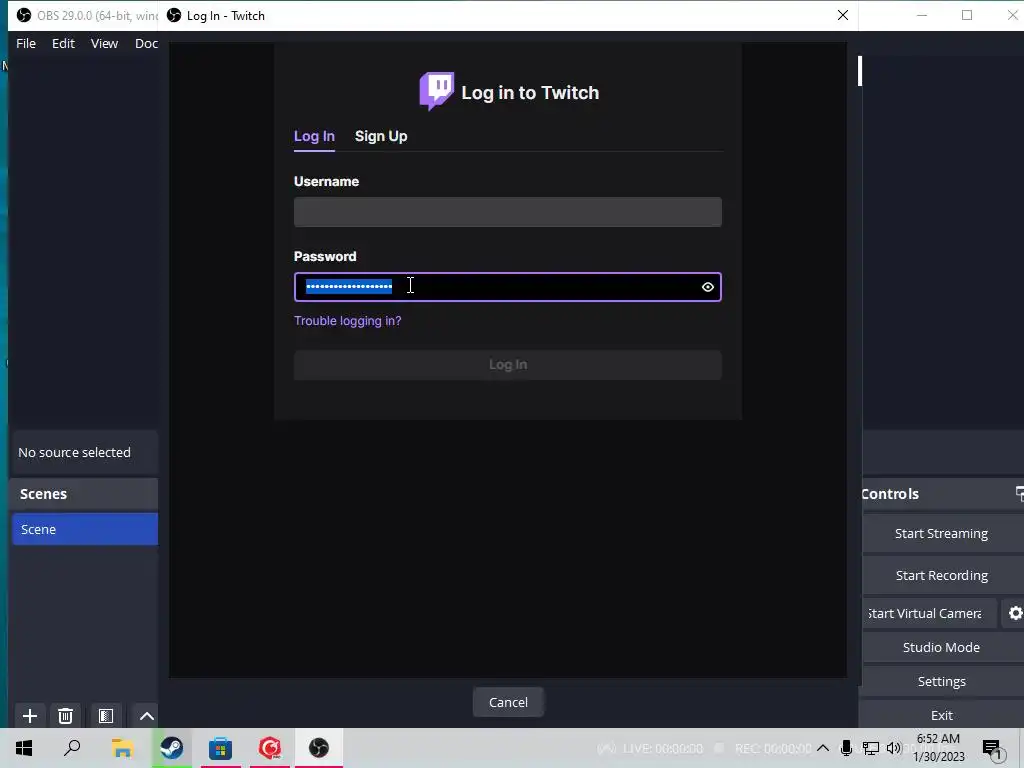Click the Scenes panel header
1024x768 pixels.
click(x=85, y=494)
